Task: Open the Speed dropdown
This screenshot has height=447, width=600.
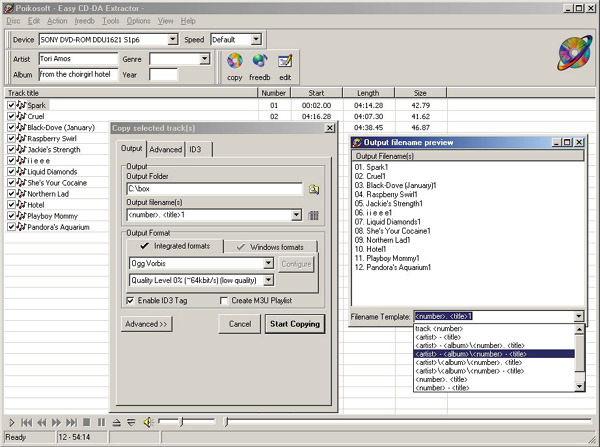Action: [256, 39]
